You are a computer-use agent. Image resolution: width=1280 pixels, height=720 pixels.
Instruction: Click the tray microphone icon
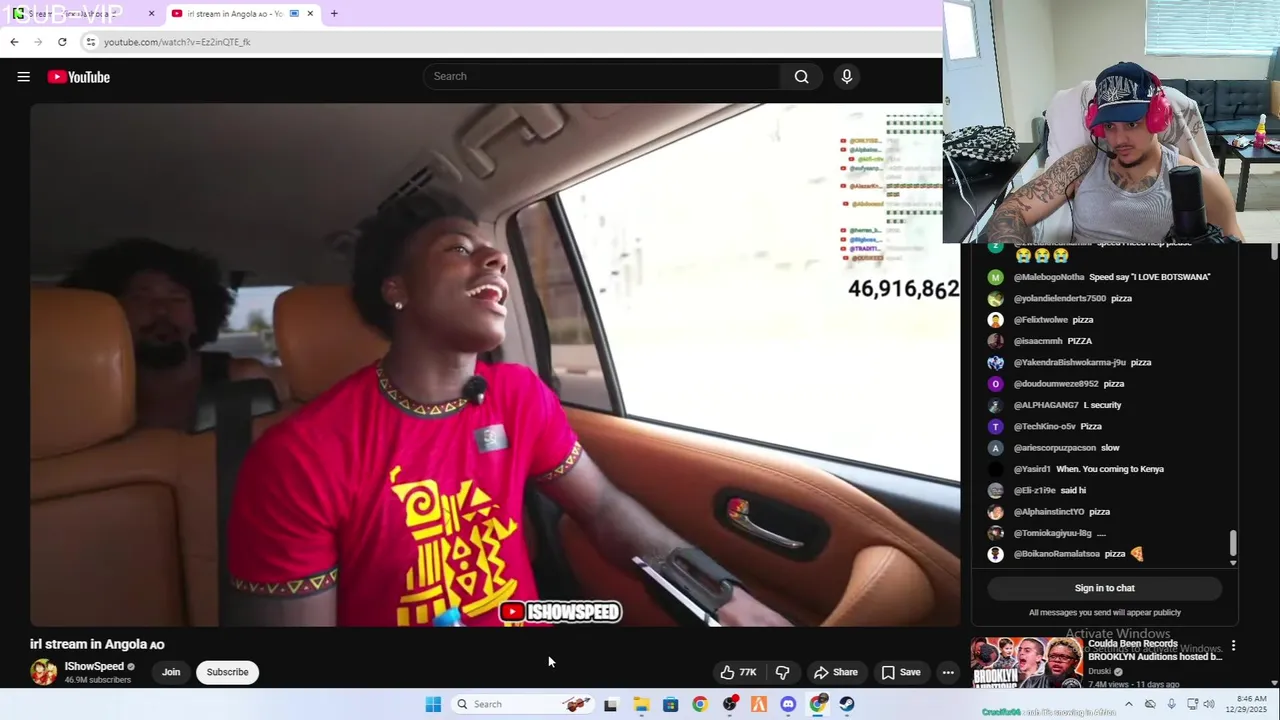pos(1171,704)
